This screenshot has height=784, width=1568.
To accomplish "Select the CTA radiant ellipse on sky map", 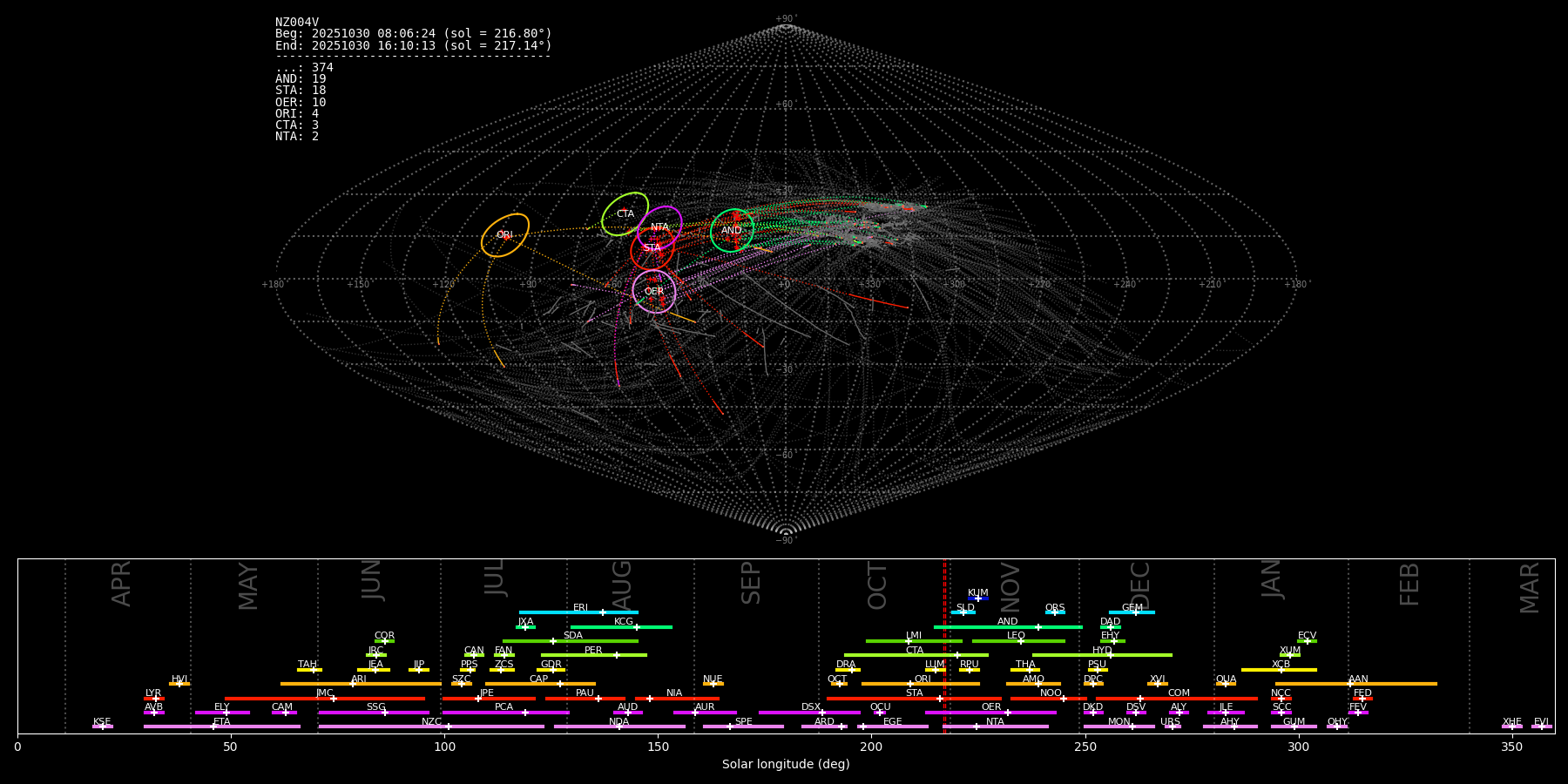I will pyautogui.click(x=625, y=214).
